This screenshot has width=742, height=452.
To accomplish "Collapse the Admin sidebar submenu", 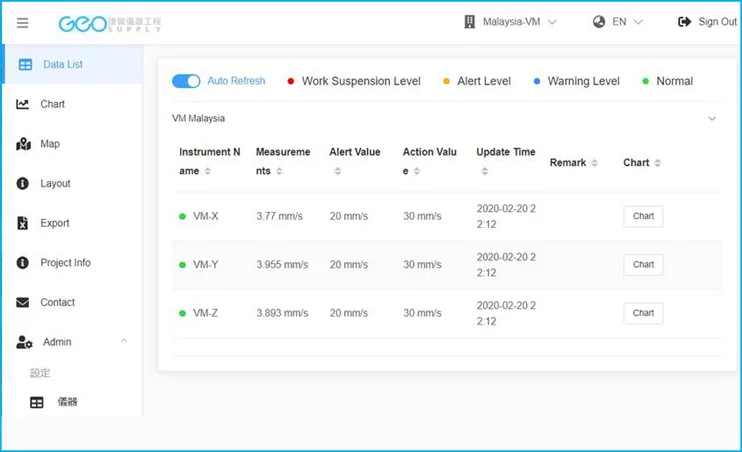I will click(x=124, y=342).
